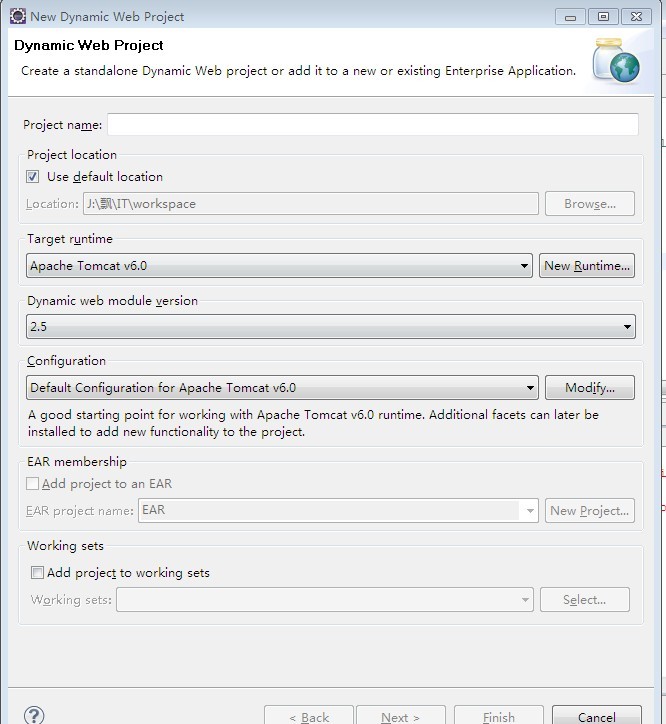The image size is (666, 724).
Task: Maximize the New Dynamic Web Project dialog
Action: [x=603, y=16]
